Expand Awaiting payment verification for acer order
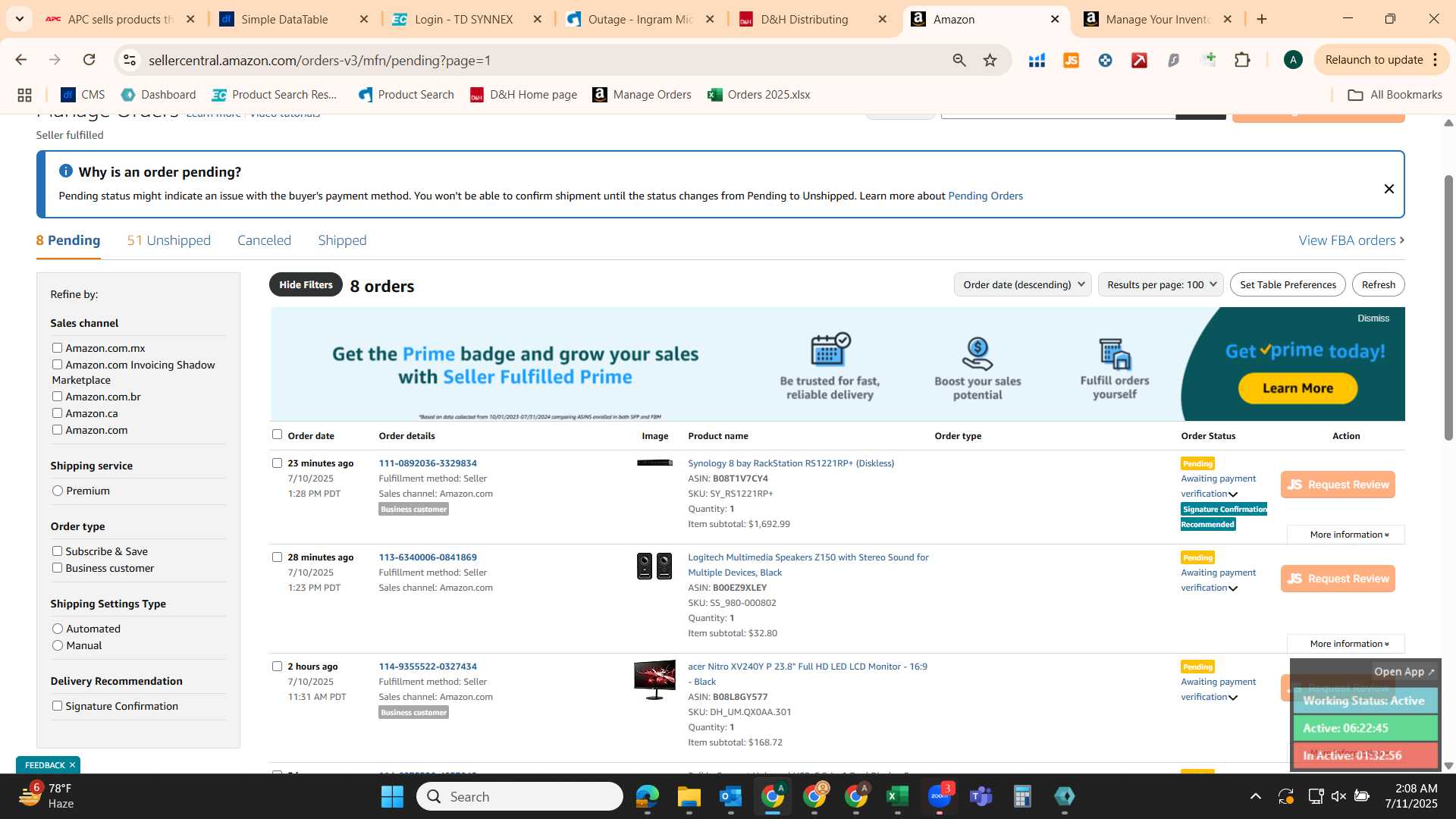1456x819 pixels. point(1233,698)
